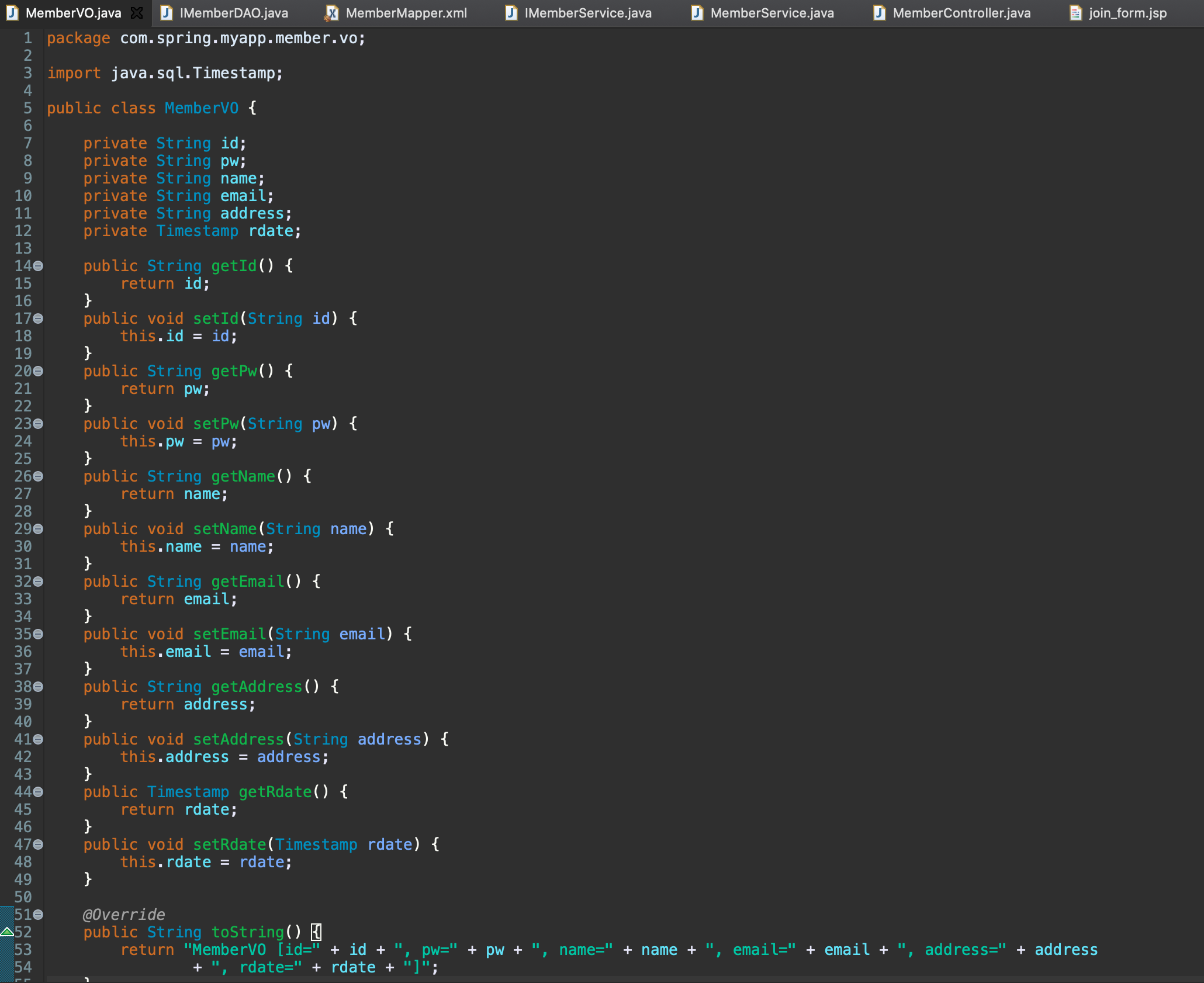Switch to the MemberMapper.xml tab
This screenshot has height=983, width=1204.
[406, 13]
